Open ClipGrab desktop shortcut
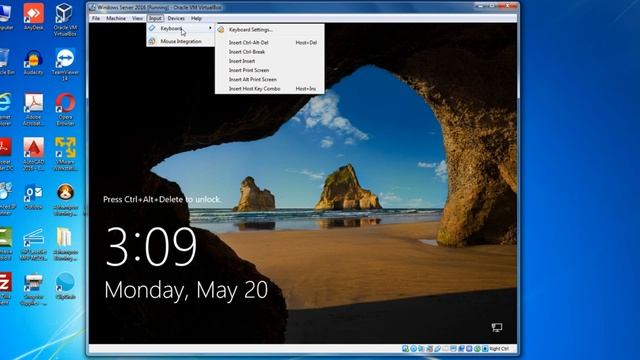 [65, 287]
